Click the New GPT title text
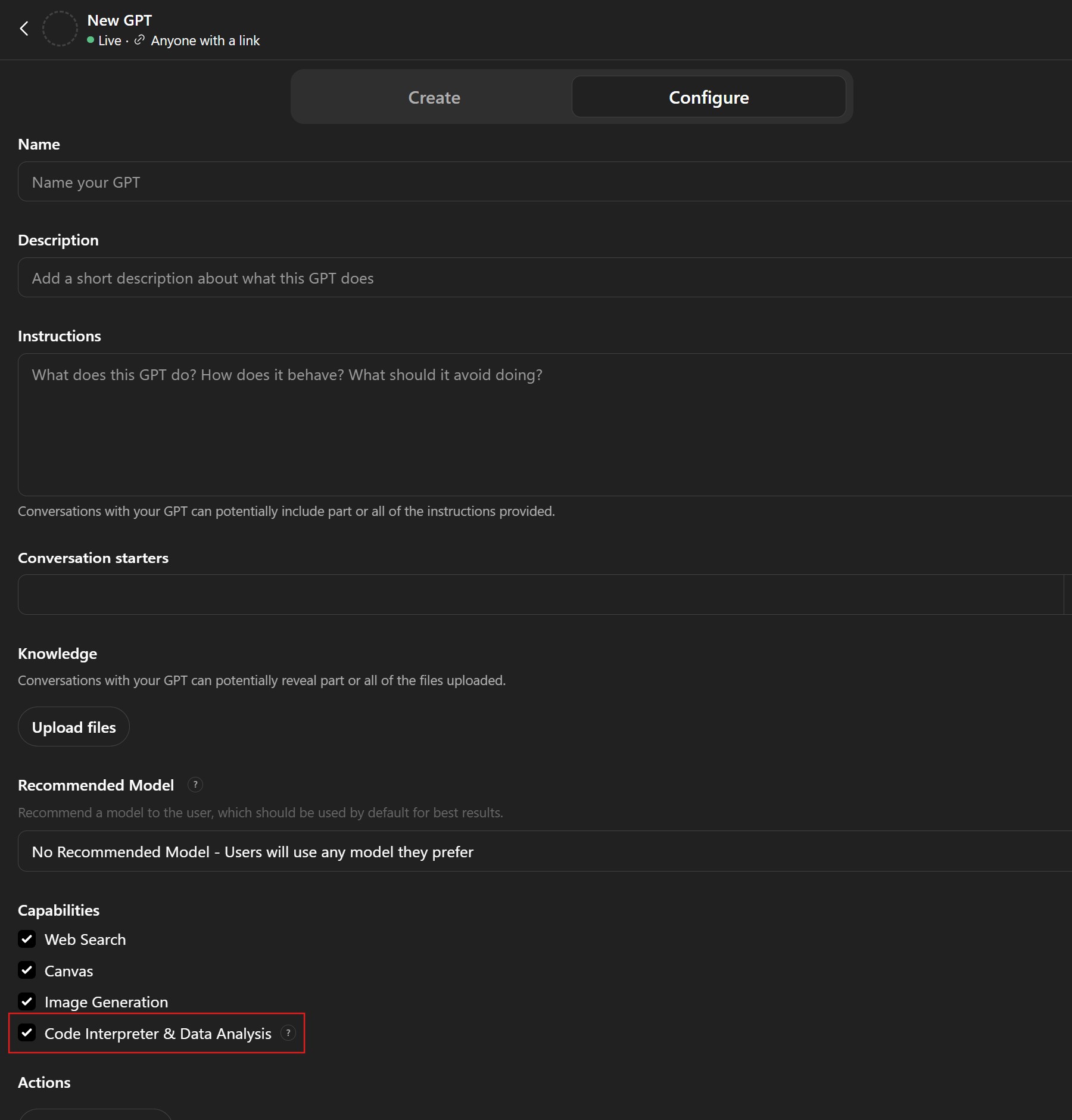Image resolution: width=1072 pixels, height=1120 pixels. click(x=119, y=20)
